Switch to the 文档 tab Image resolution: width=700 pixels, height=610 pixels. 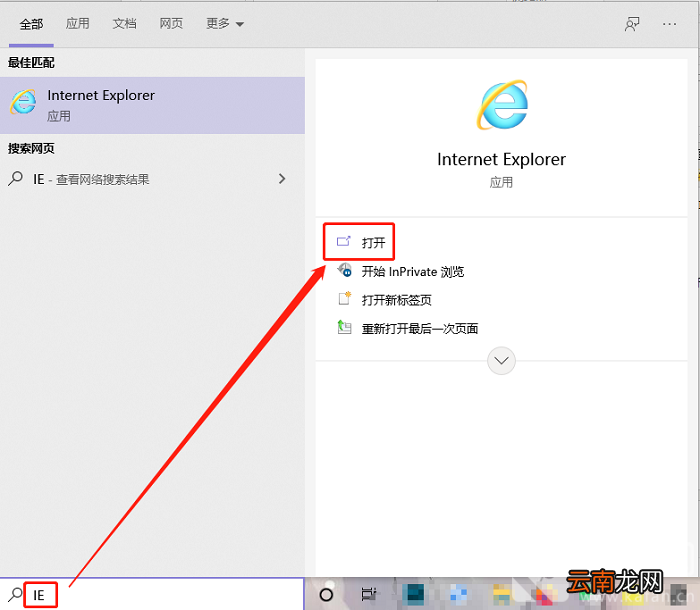(125, 24)
